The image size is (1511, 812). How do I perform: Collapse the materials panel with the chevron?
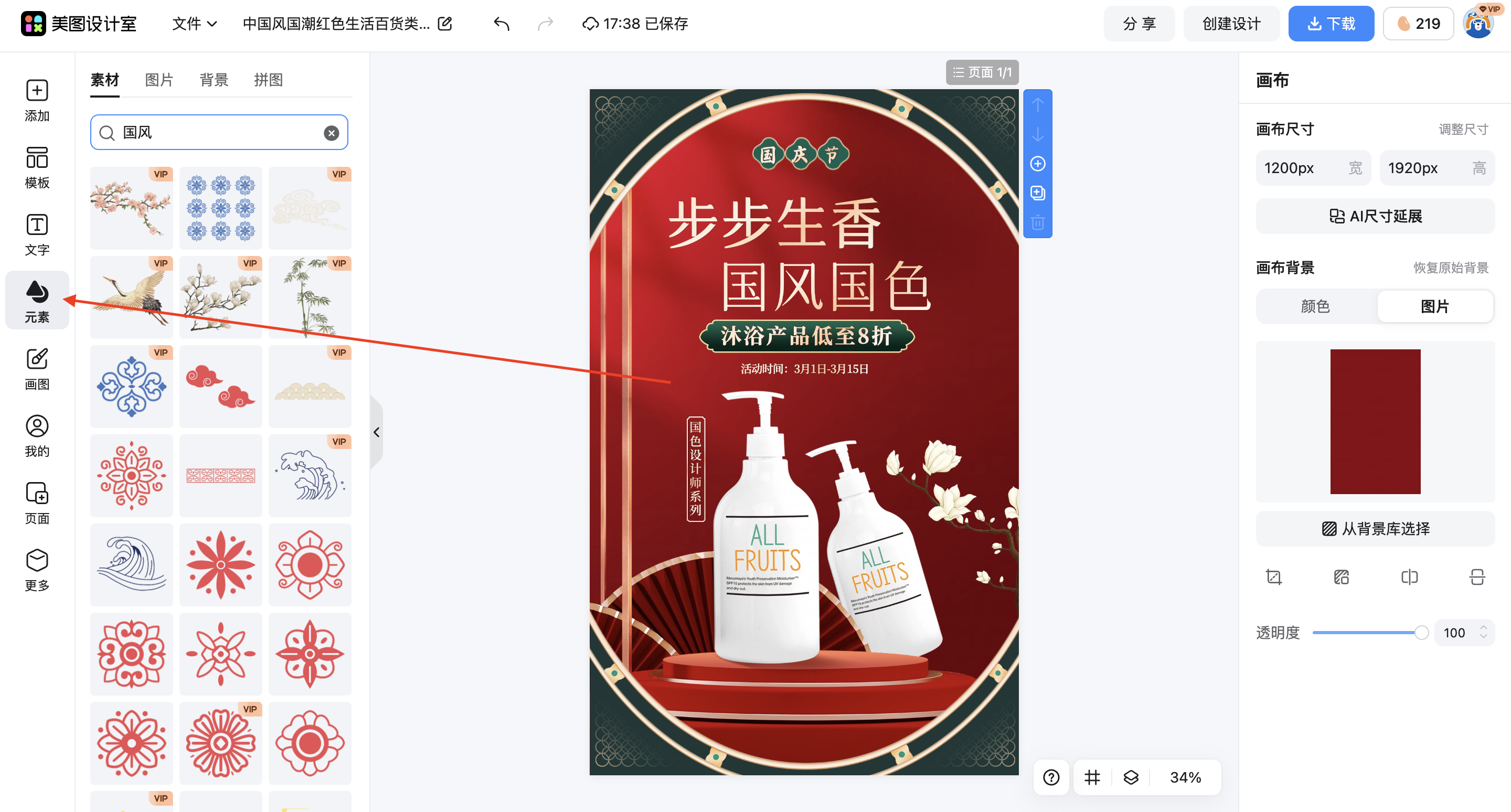point(376,432)
